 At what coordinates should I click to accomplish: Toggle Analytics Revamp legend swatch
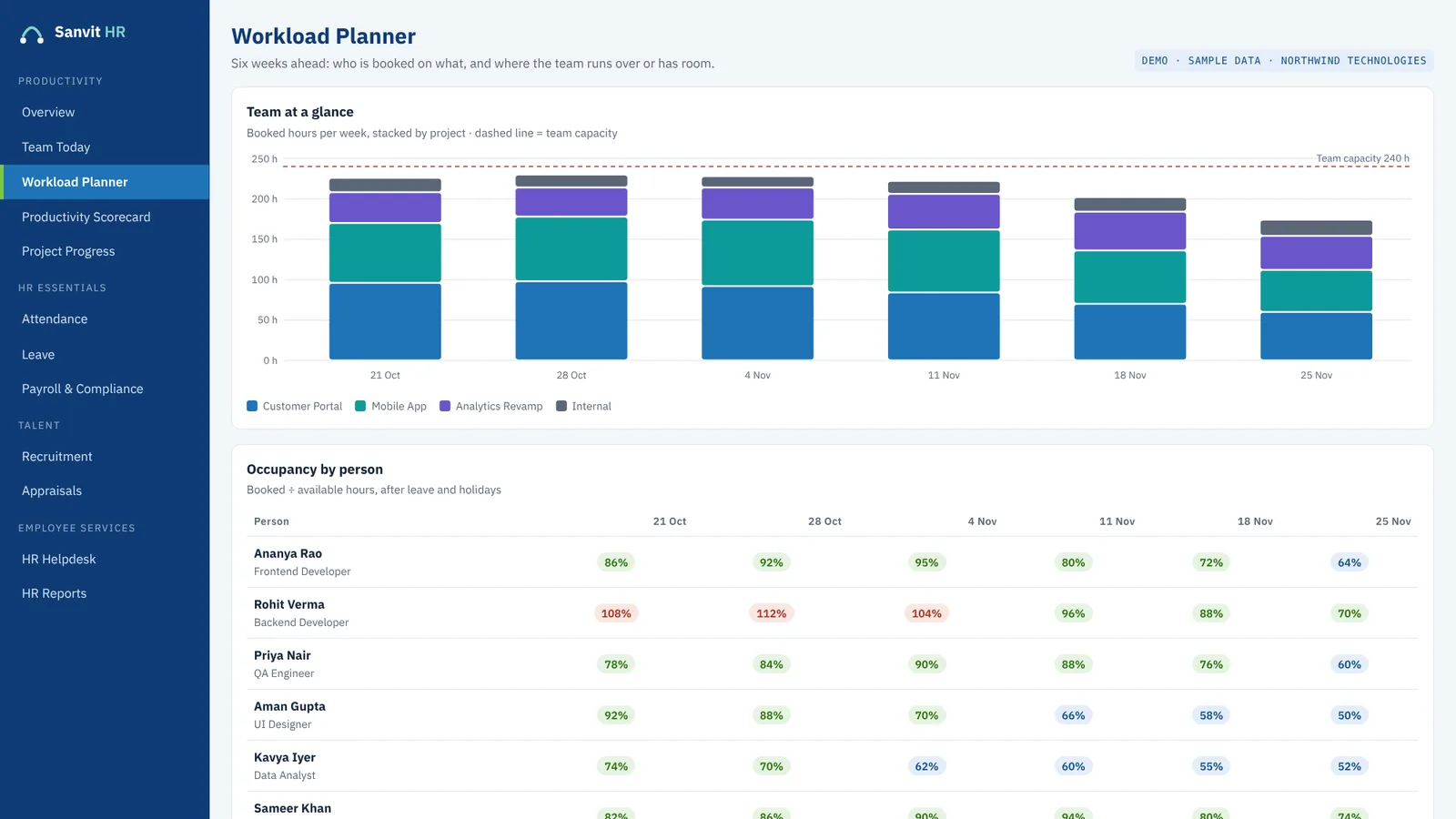coord(445,406)
